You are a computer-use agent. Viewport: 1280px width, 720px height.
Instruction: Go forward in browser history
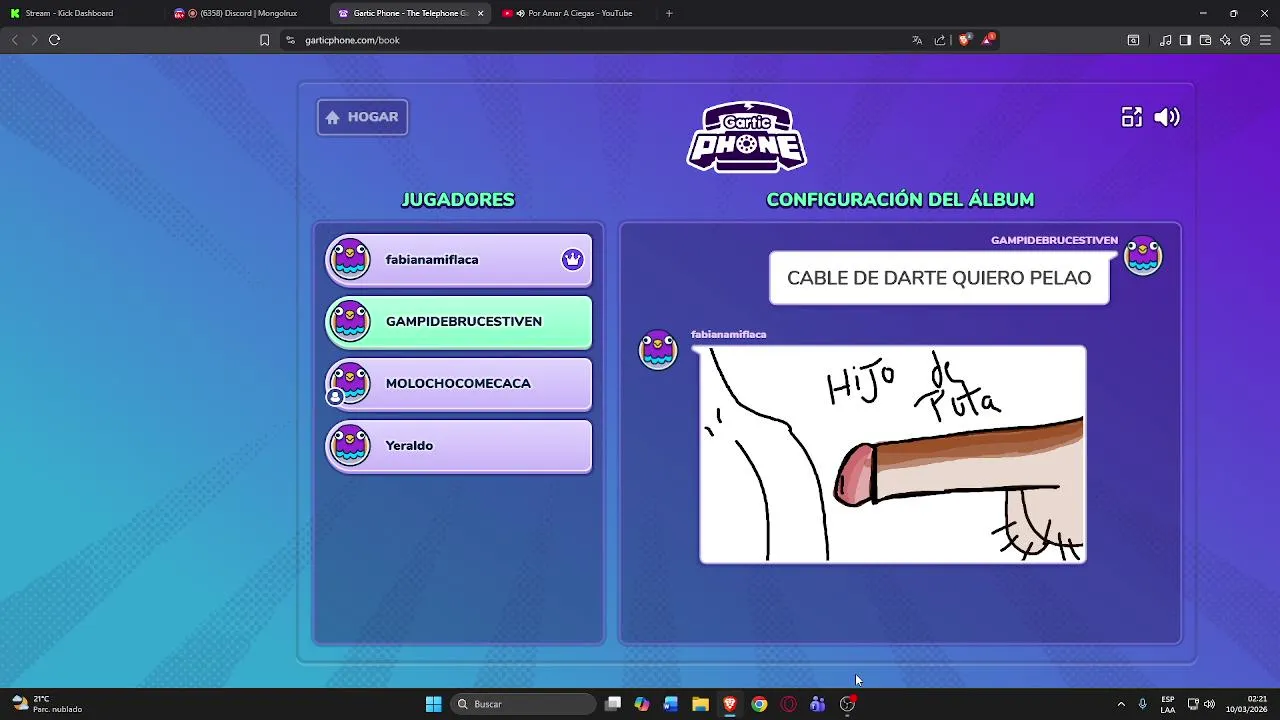34,40
